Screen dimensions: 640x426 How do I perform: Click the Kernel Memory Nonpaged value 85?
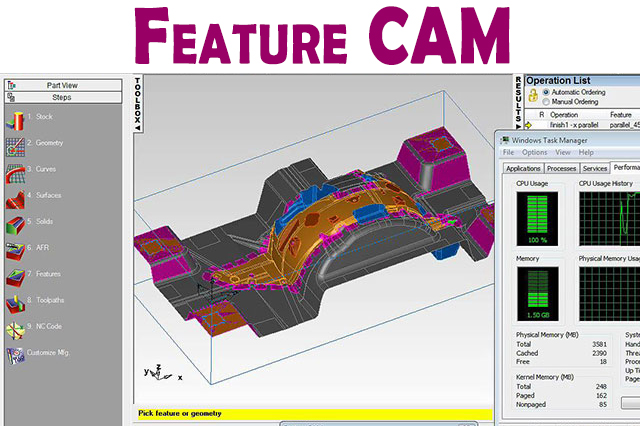pyautogui.click(x=603, y=404)
